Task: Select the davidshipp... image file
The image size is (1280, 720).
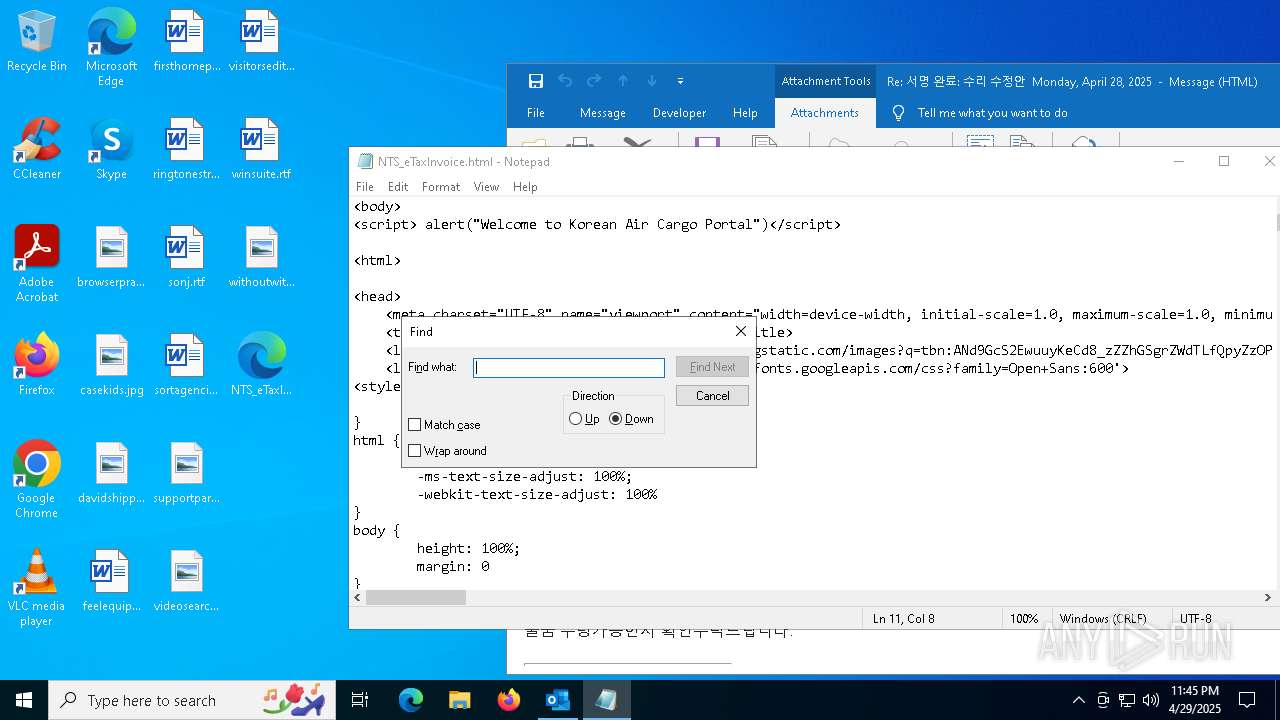Action: (x=111, y=473)
